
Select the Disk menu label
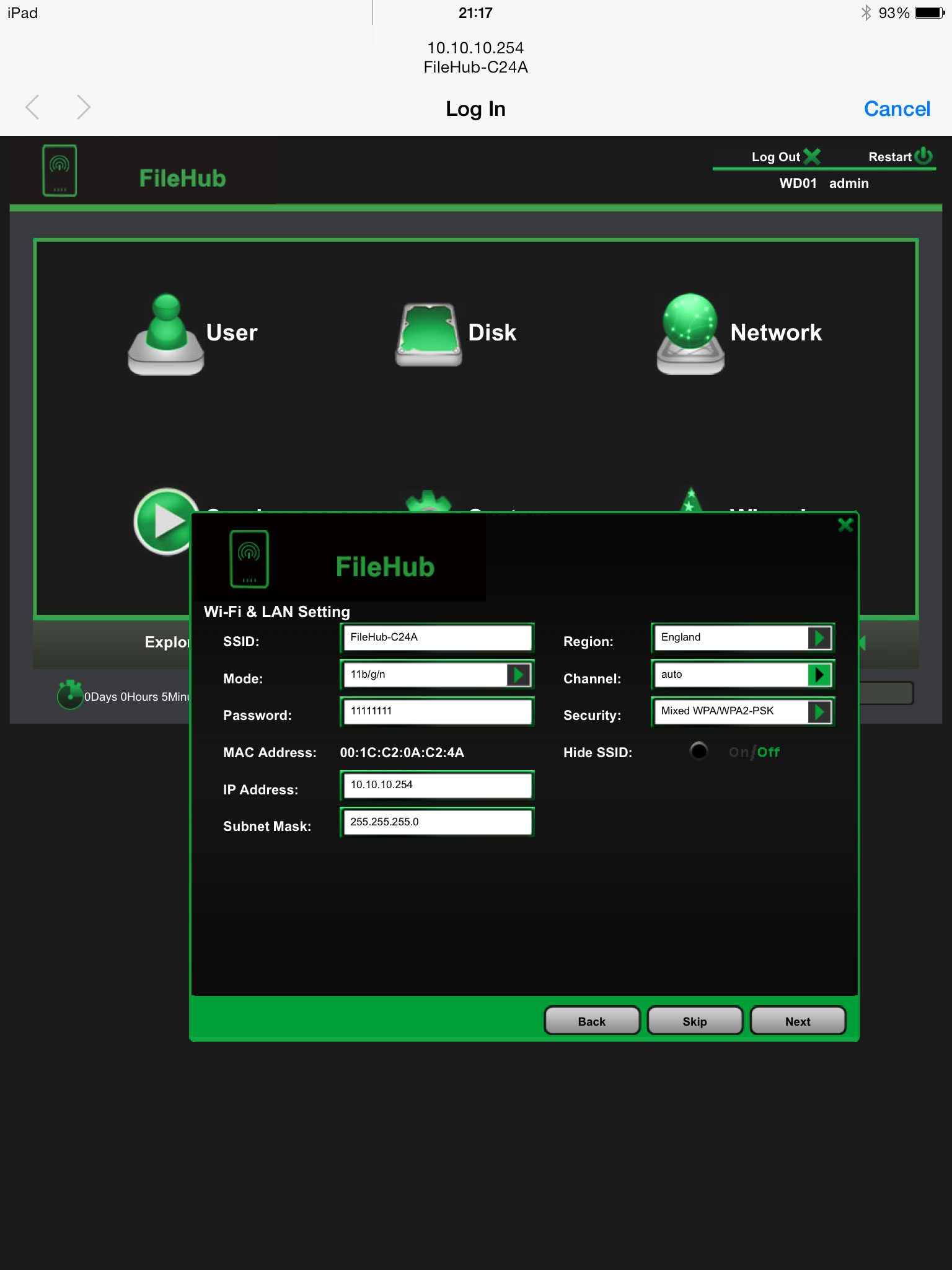pyautogui.click(x=492, y=333)
